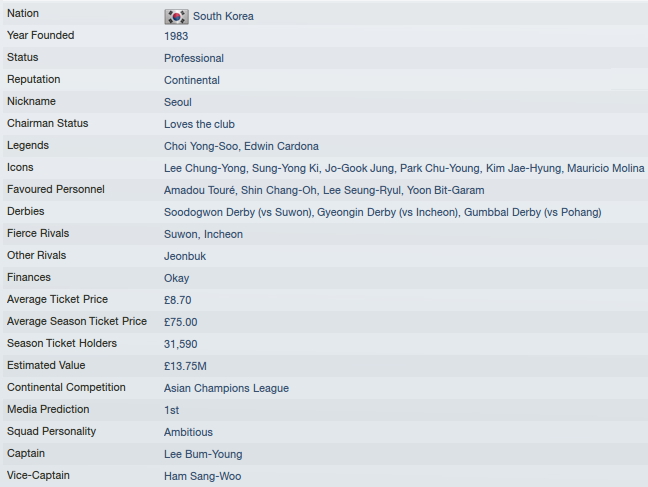The width and height of the screenshot is (648, 487).
Task: Open the South Korea nation link
Action: [x=223, y=17]
